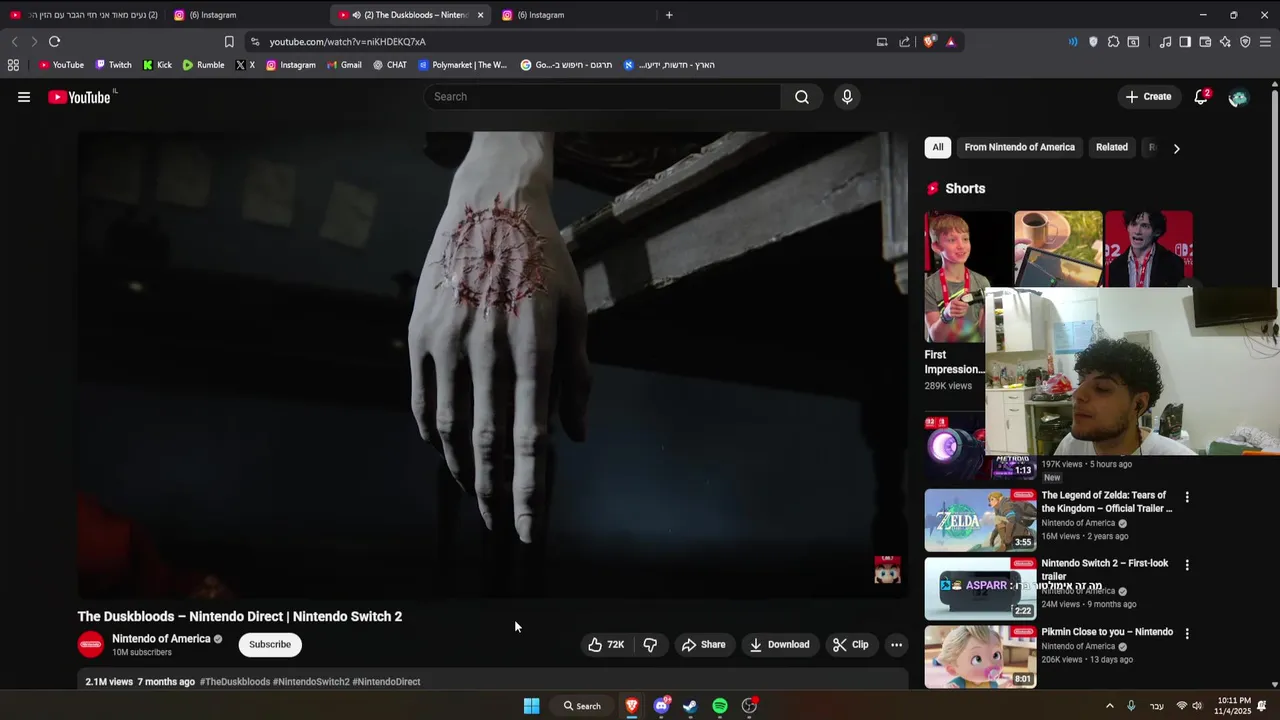The image size is (1280, 720).
Task: Clip the video with scissors button
Action: coord(851,645)
